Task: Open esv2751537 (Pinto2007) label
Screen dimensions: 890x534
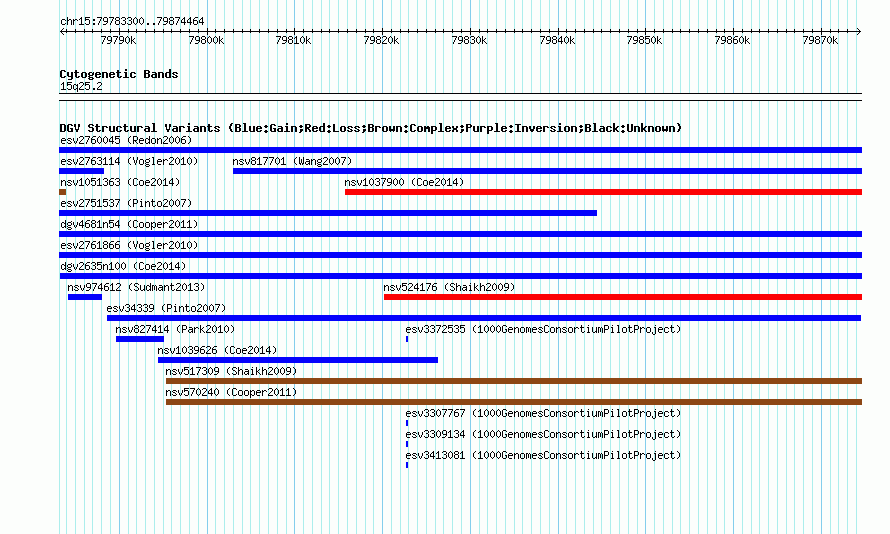Action: (126, 203)
